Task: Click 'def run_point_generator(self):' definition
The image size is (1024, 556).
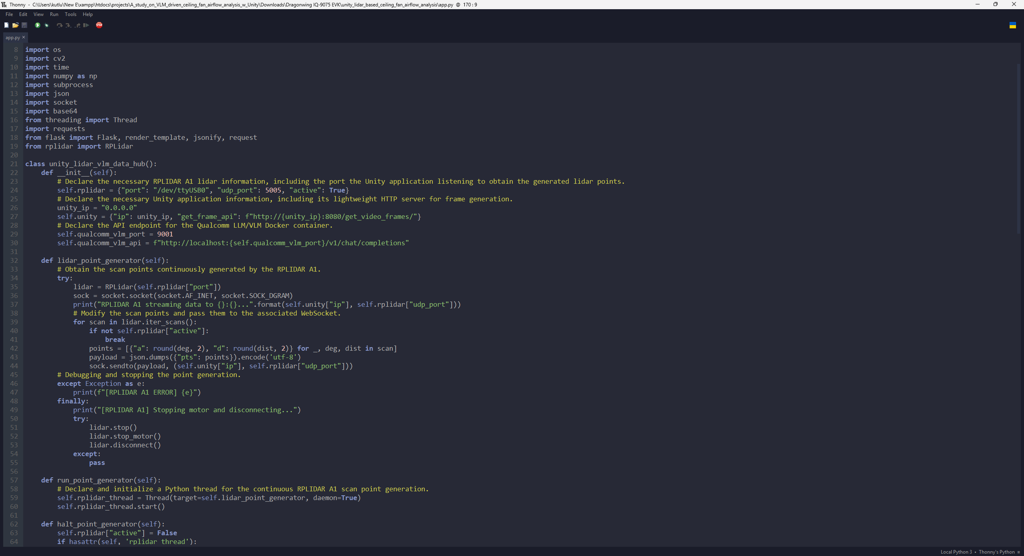Action: (101, 480)
